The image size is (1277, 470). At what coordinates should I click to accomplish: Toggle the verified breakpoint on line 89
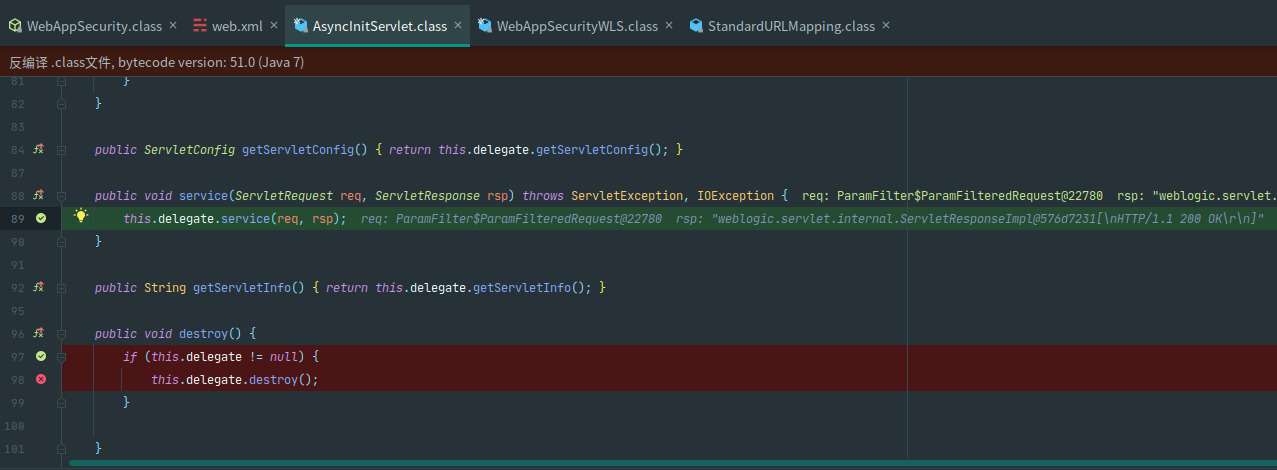41,218
